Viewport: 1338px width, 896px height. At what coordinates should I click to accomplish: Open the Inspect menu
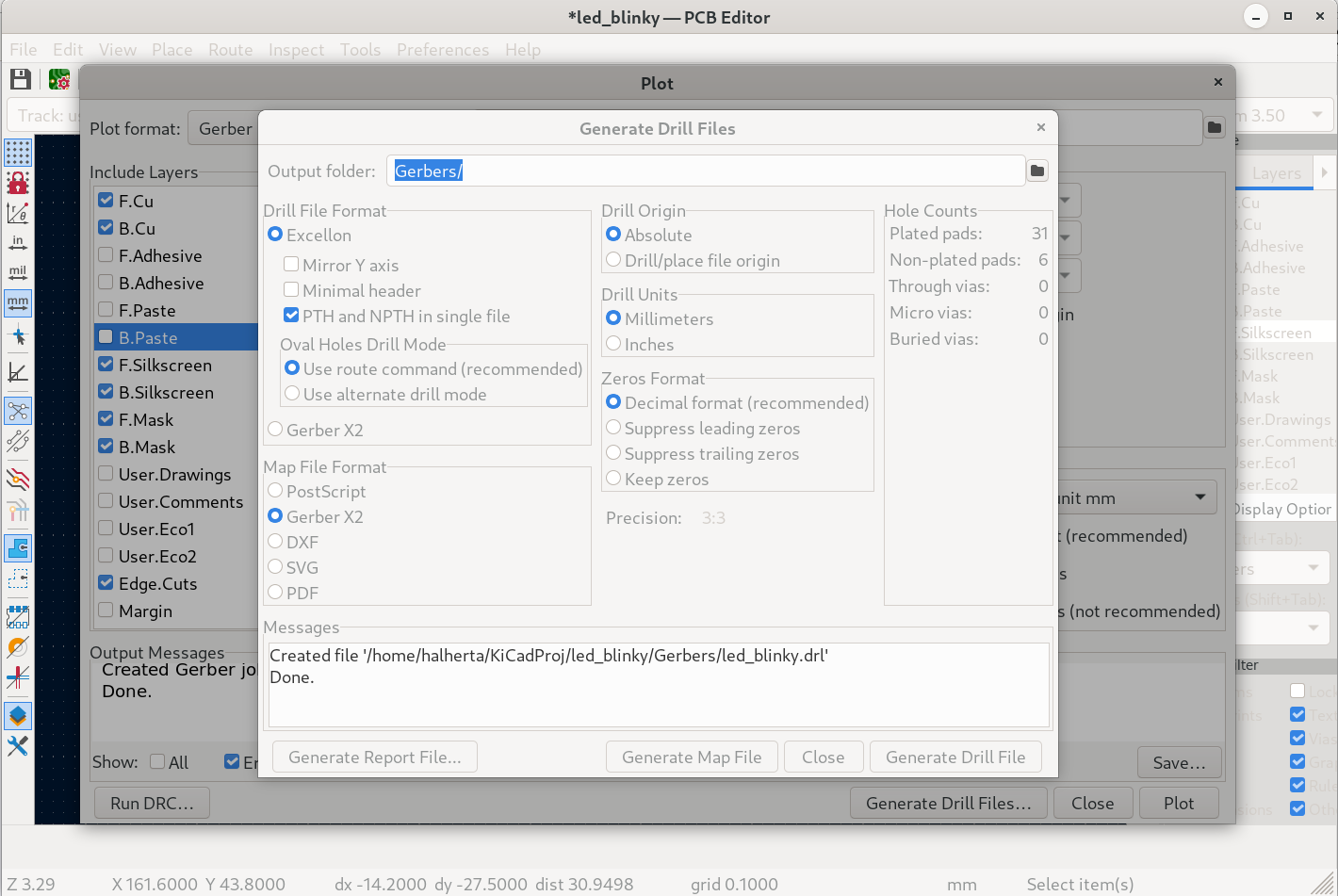click(296, 50)
